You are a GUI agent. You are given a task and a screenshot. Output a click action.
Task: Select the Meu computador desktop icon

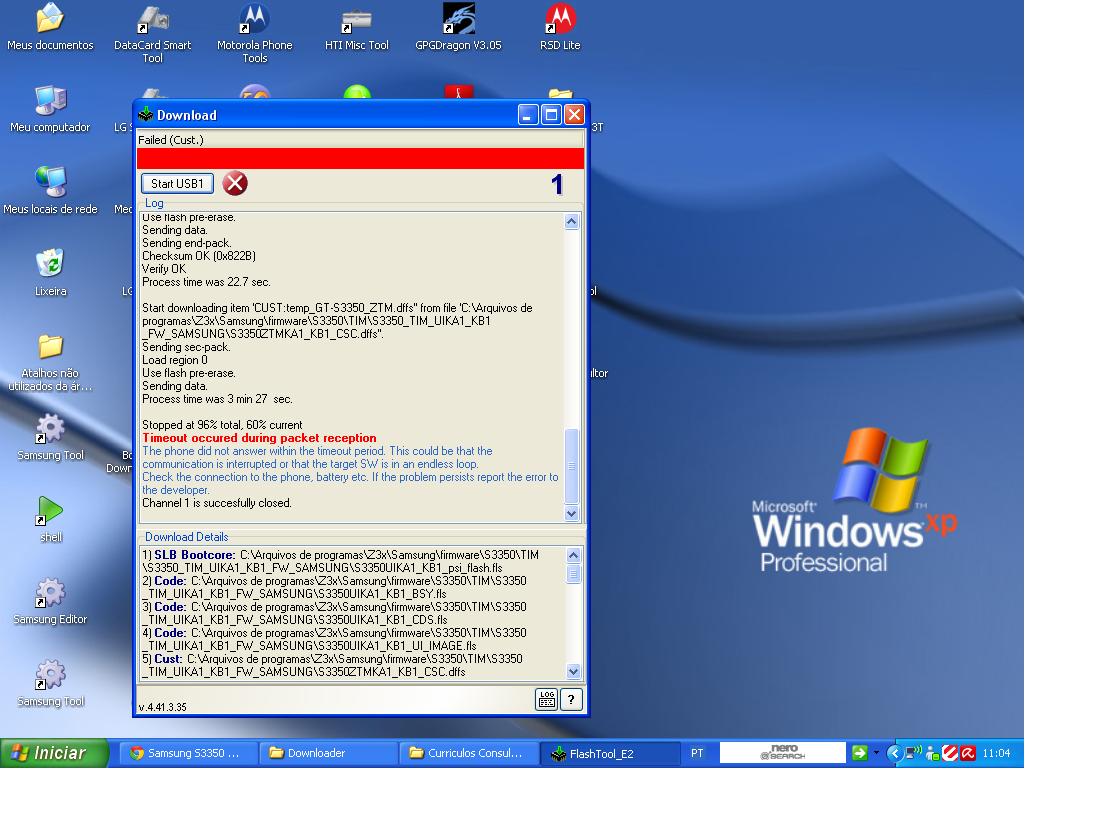pos(50,110)
